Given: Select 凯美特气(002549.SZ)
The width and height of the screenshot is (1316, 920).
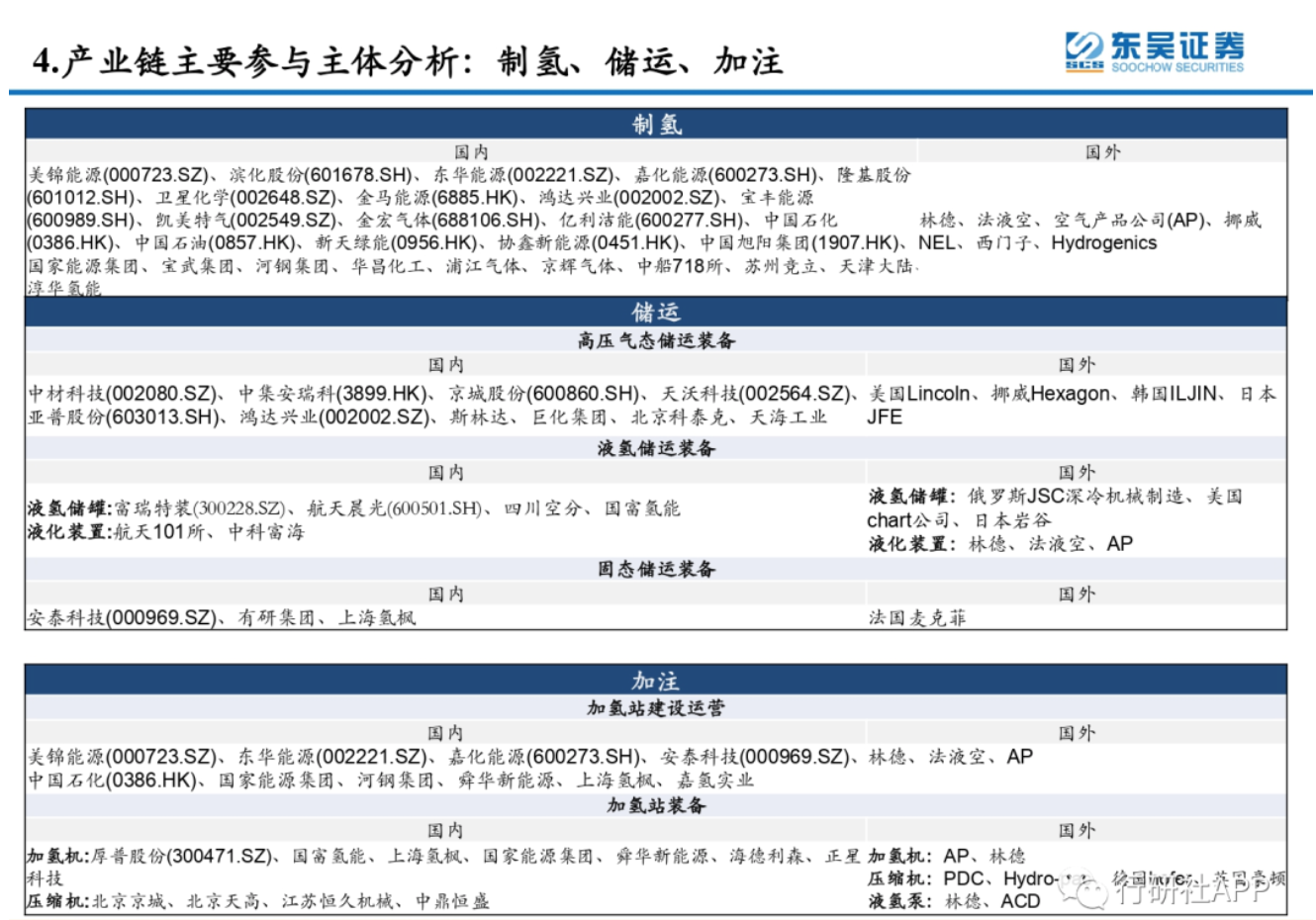Looking at the screenshot, I should (245, 221).
